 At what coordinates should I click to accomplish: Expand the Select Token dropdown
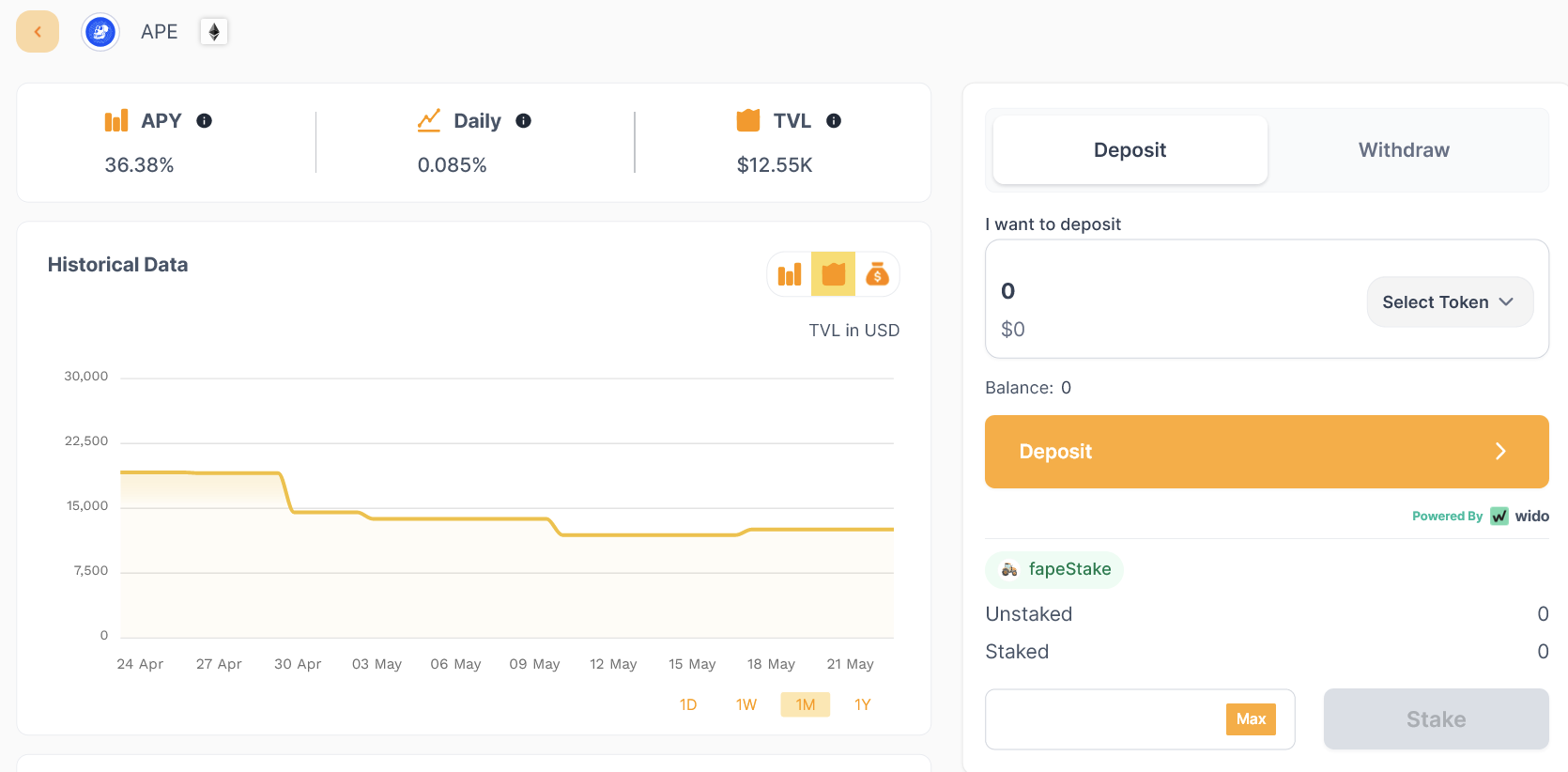click(x=1449, y=302)
